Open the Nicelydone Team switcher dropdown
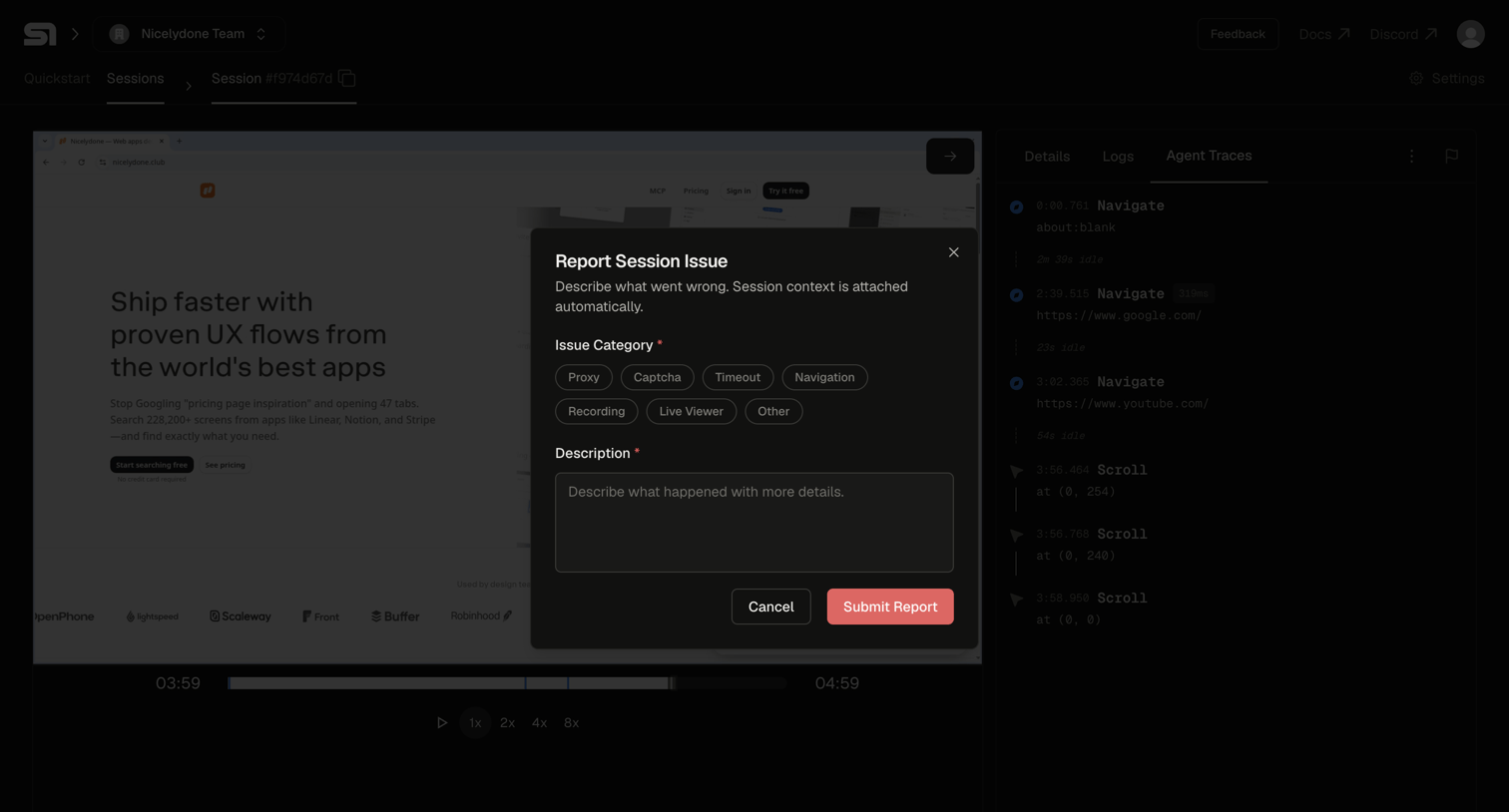1509x812 pixels. click(x=190, y=34)
